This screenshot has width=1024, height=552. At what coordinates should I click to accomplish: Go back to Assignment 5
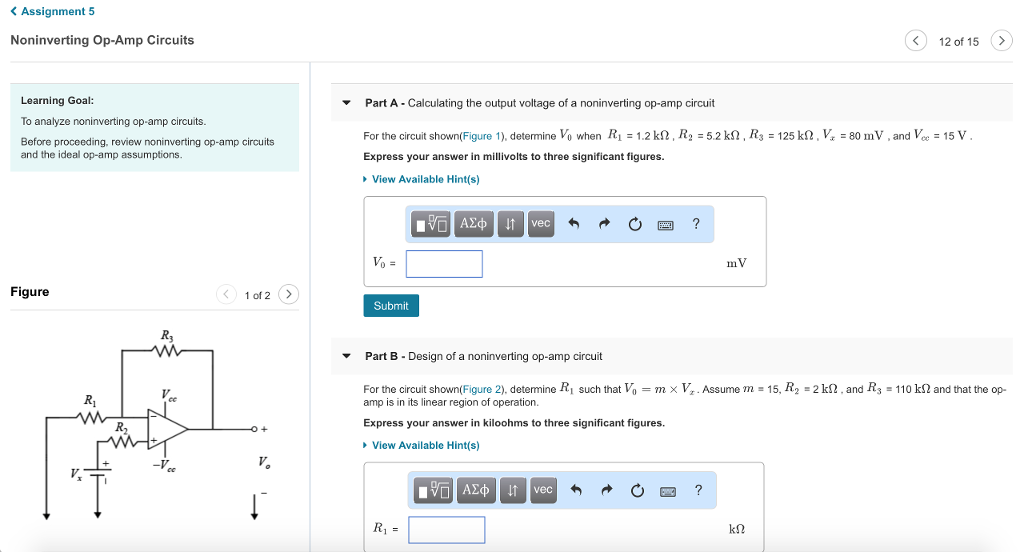click(52, 11)
